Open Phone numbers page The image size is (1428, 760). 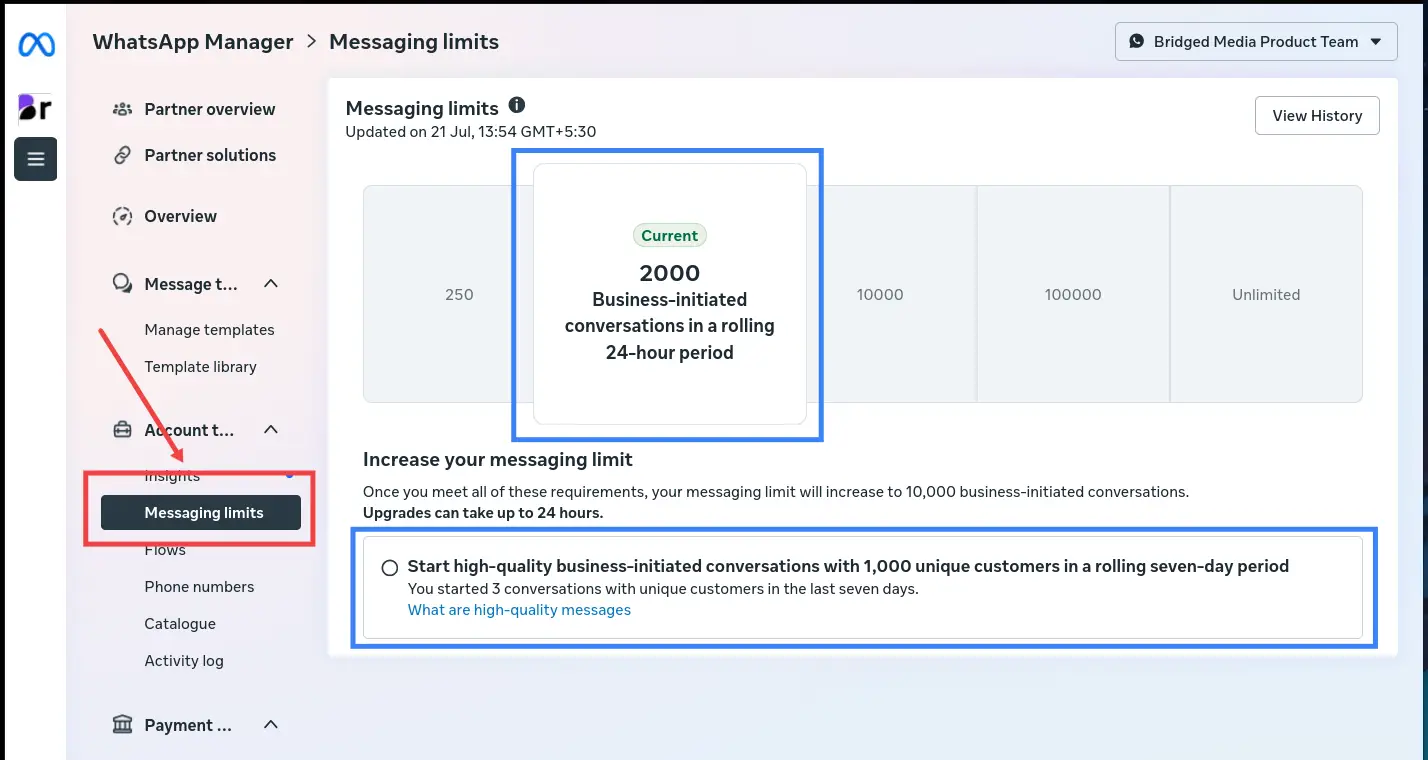(199, 587)
